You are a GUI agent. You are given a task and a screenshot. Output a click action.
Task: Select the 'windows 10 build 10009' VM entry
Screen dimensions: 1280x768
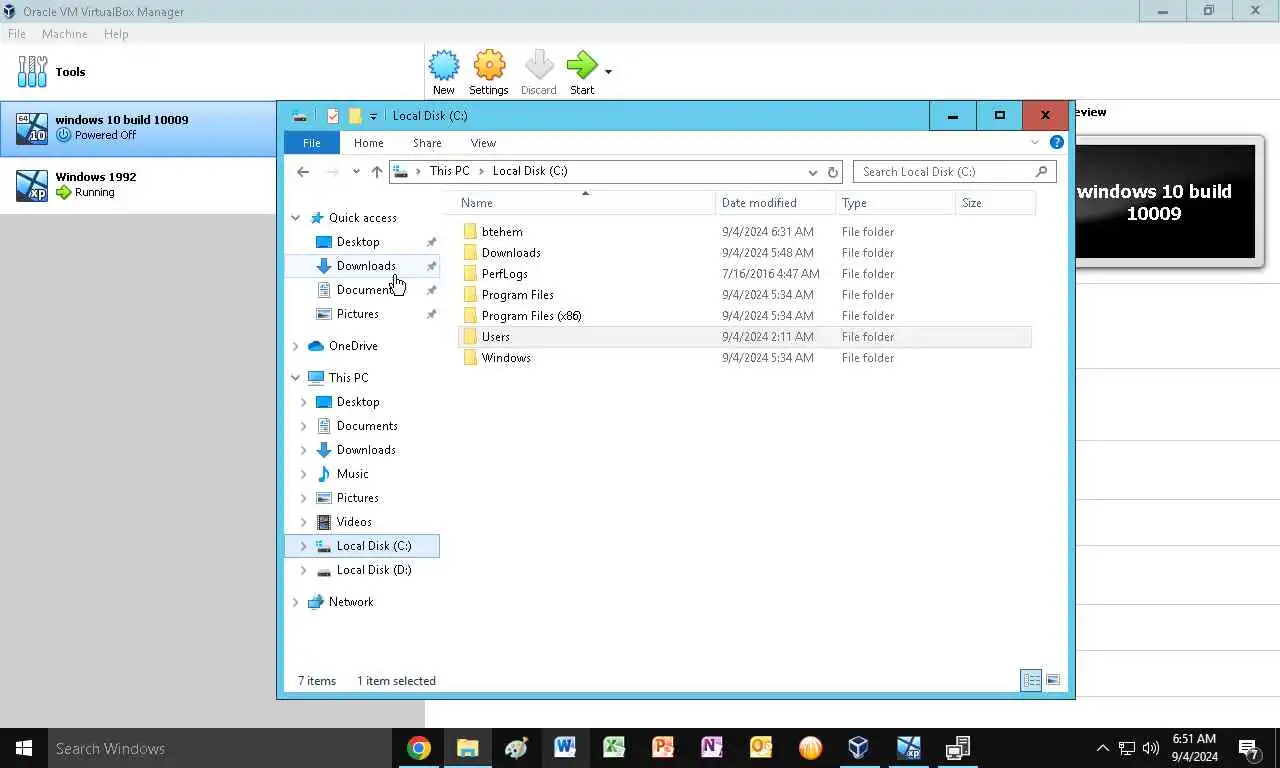click(x=137, y=127)
